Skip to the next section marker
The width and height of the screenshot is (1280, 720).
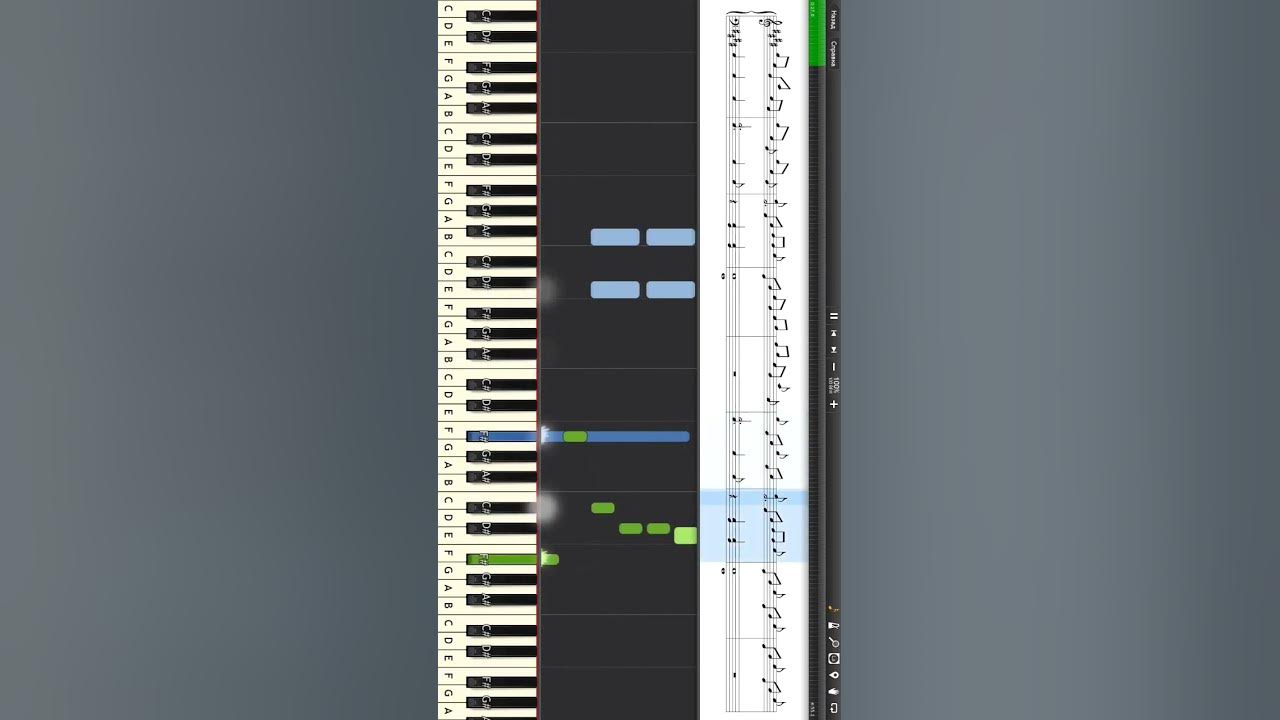834,350
